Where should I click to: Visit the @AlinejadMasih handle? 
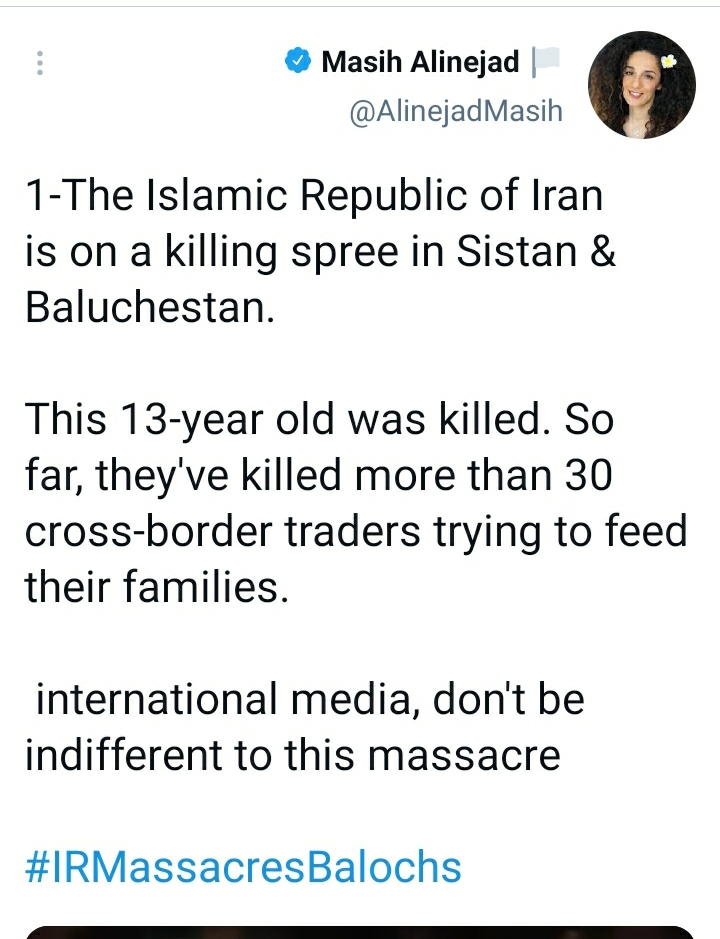click(x=455, y=111)
